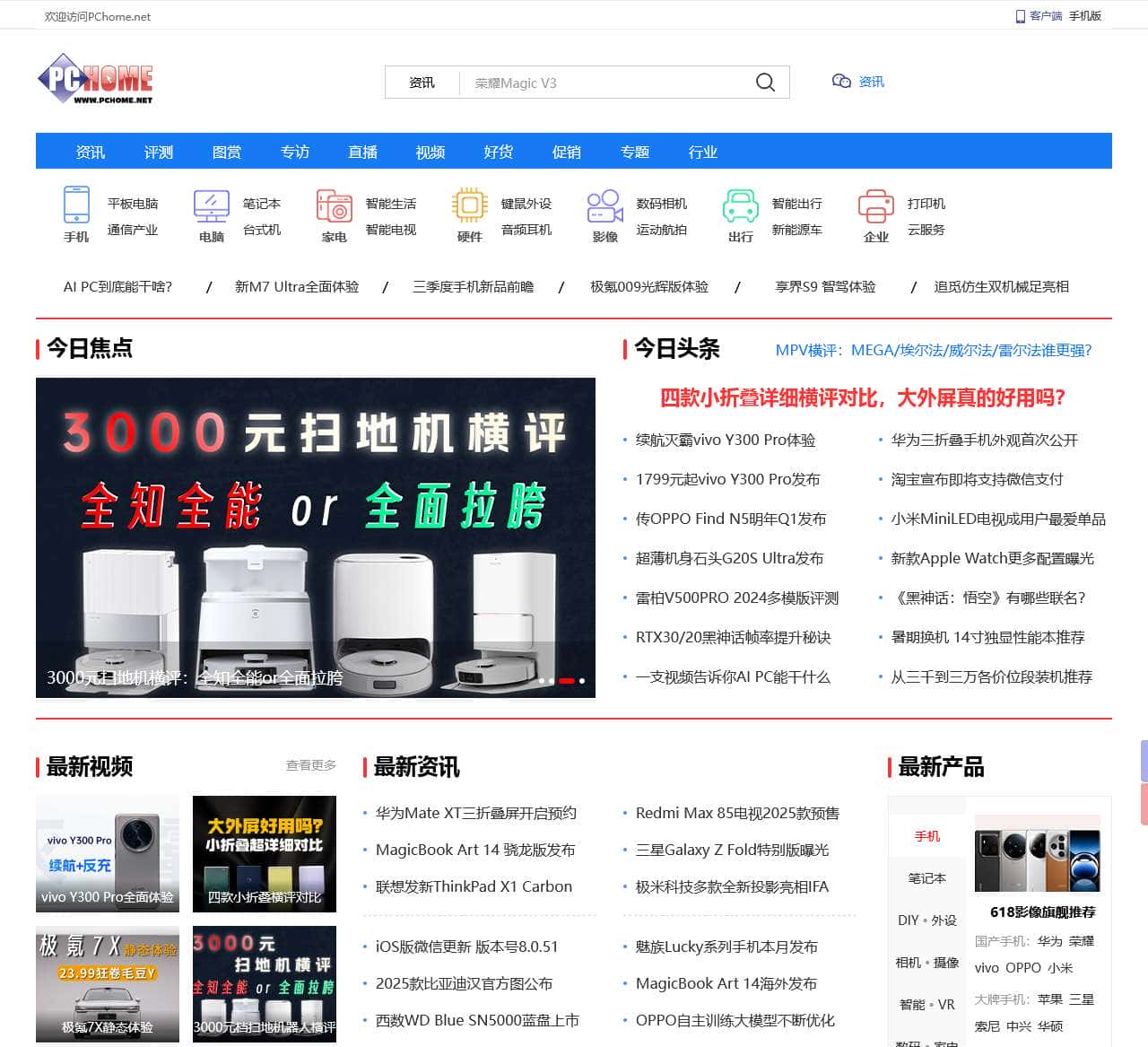Open 享界S9 智驾体验 link
The image size is (1148, 1047).
[825, 287]
